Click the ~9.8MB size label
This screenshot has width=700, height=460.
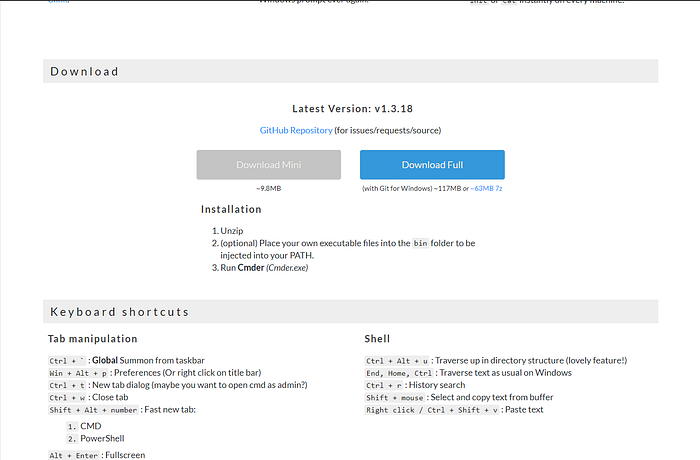[269, 188]
